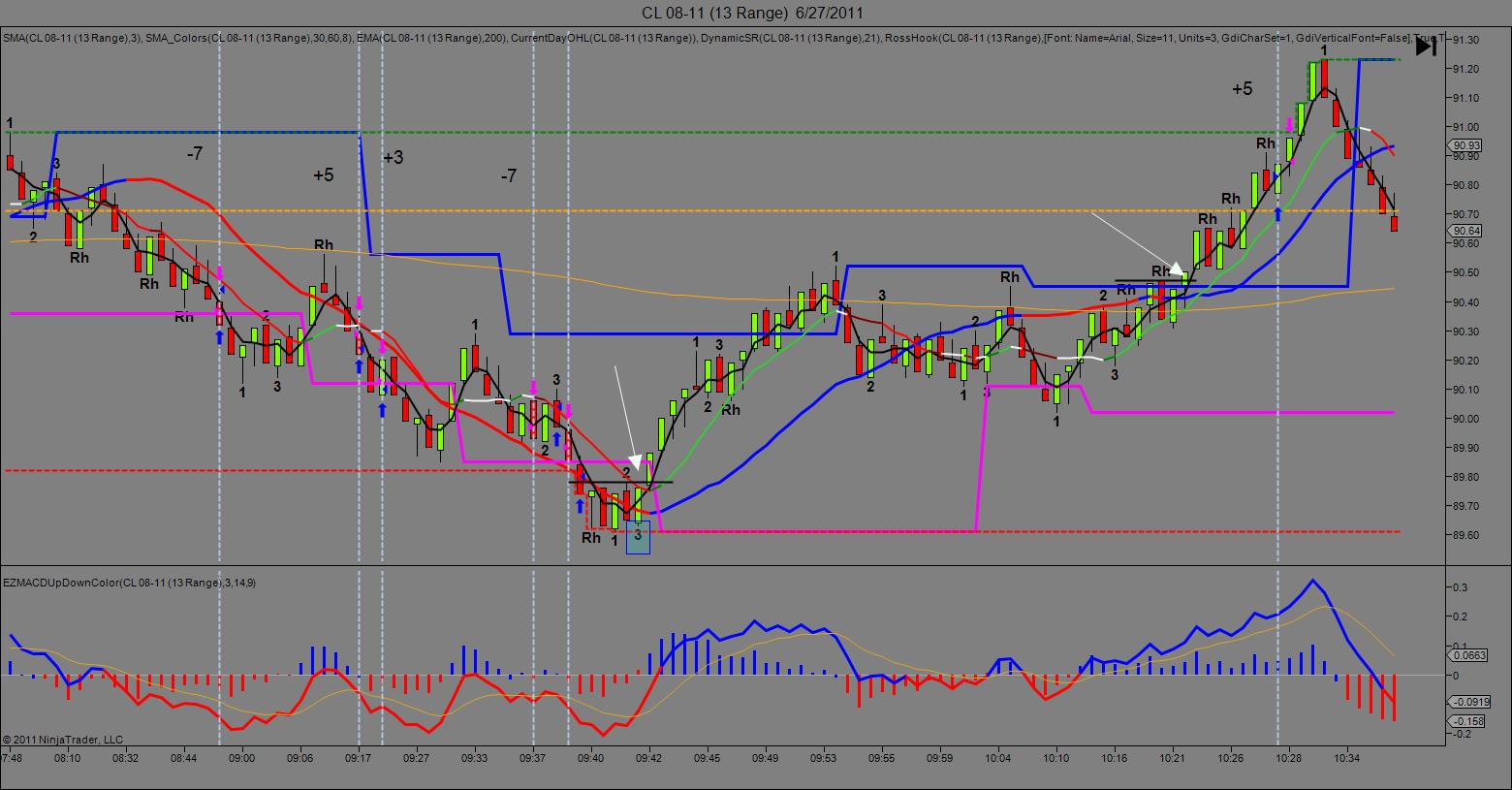Click the 0.0663 MACD value marker

coord(1468,655)
